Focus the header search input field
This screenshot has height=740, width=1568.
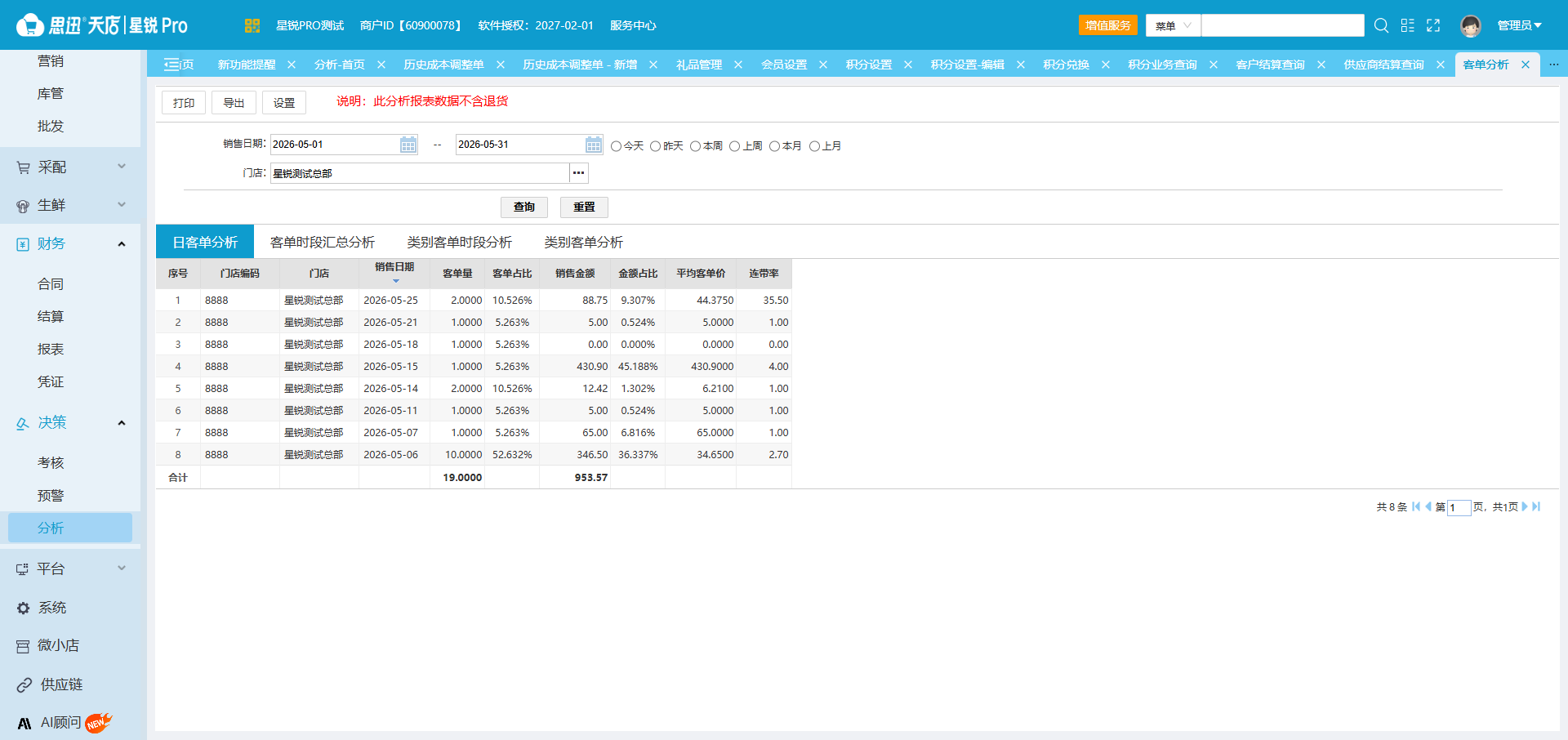1283,25
